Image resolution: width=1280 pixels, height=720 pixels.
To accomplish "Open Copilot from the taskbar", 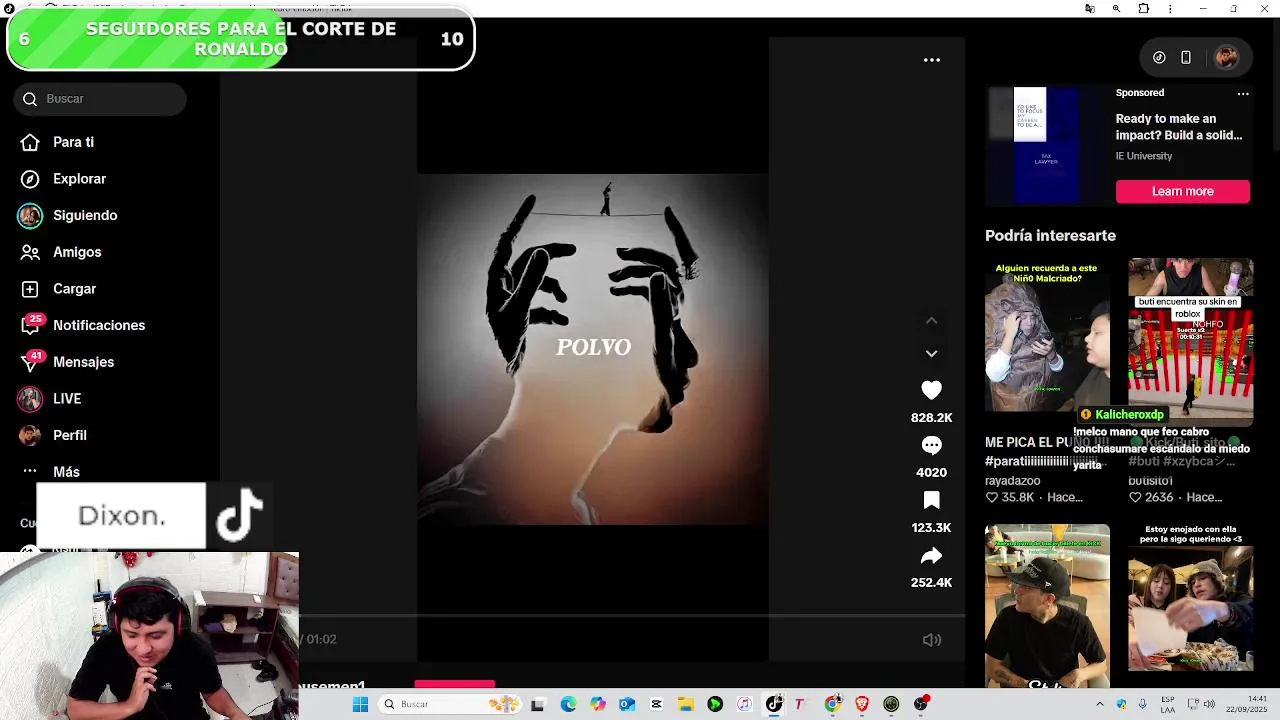I will tap(597, 704).
